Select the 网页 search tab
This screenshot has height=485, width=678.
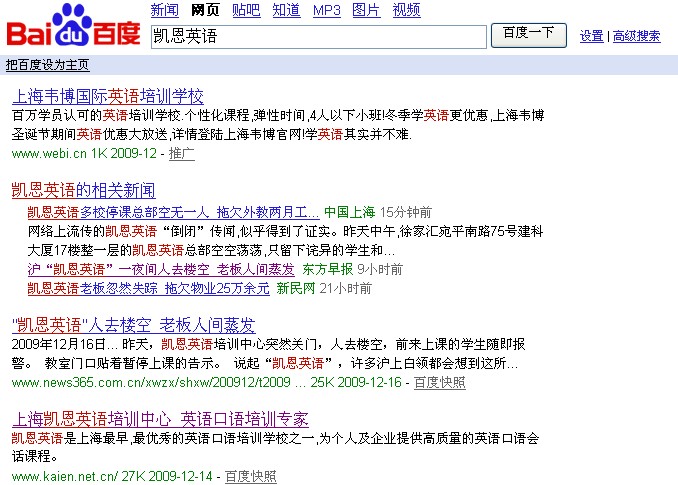(205, 10)
